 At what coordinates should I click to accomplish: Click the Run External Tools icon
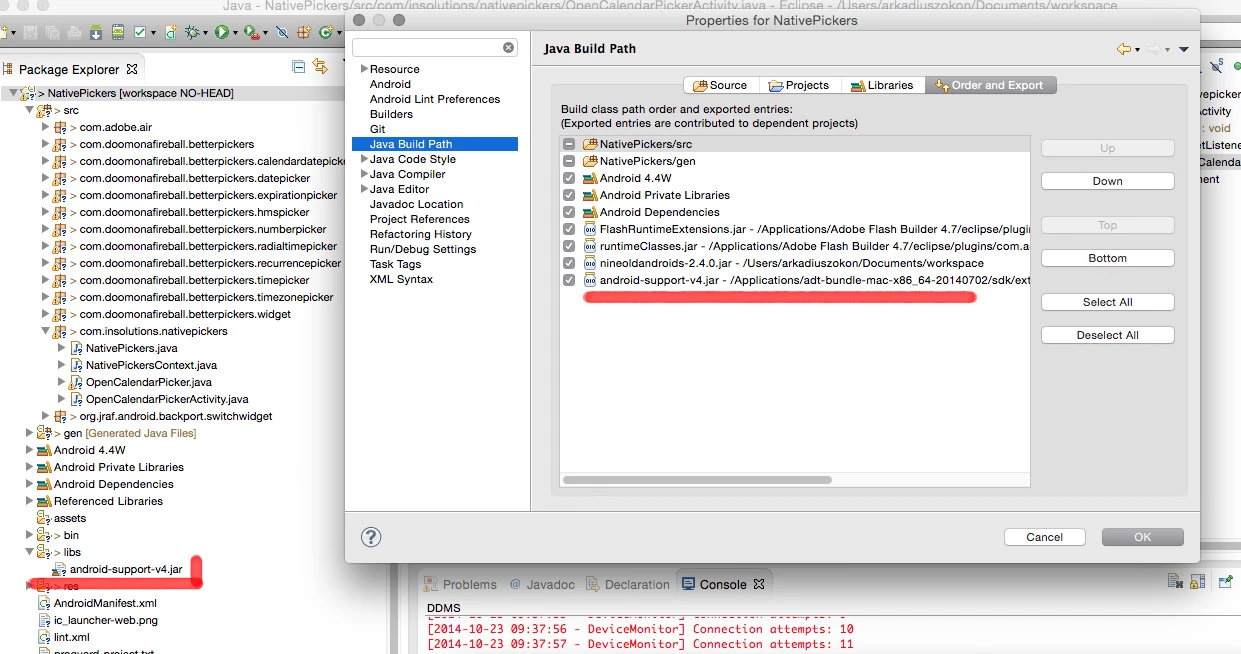(252, 33)
